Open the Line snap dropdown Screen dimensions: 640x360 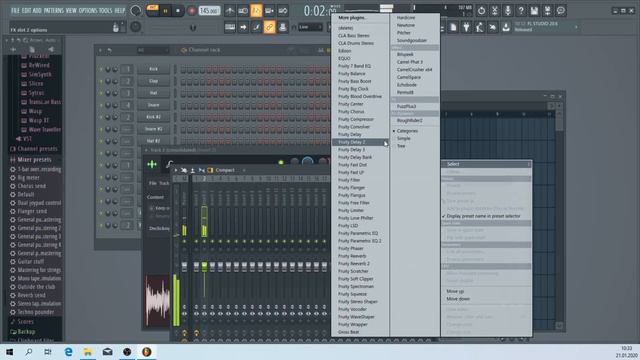[x=310, y=27]
